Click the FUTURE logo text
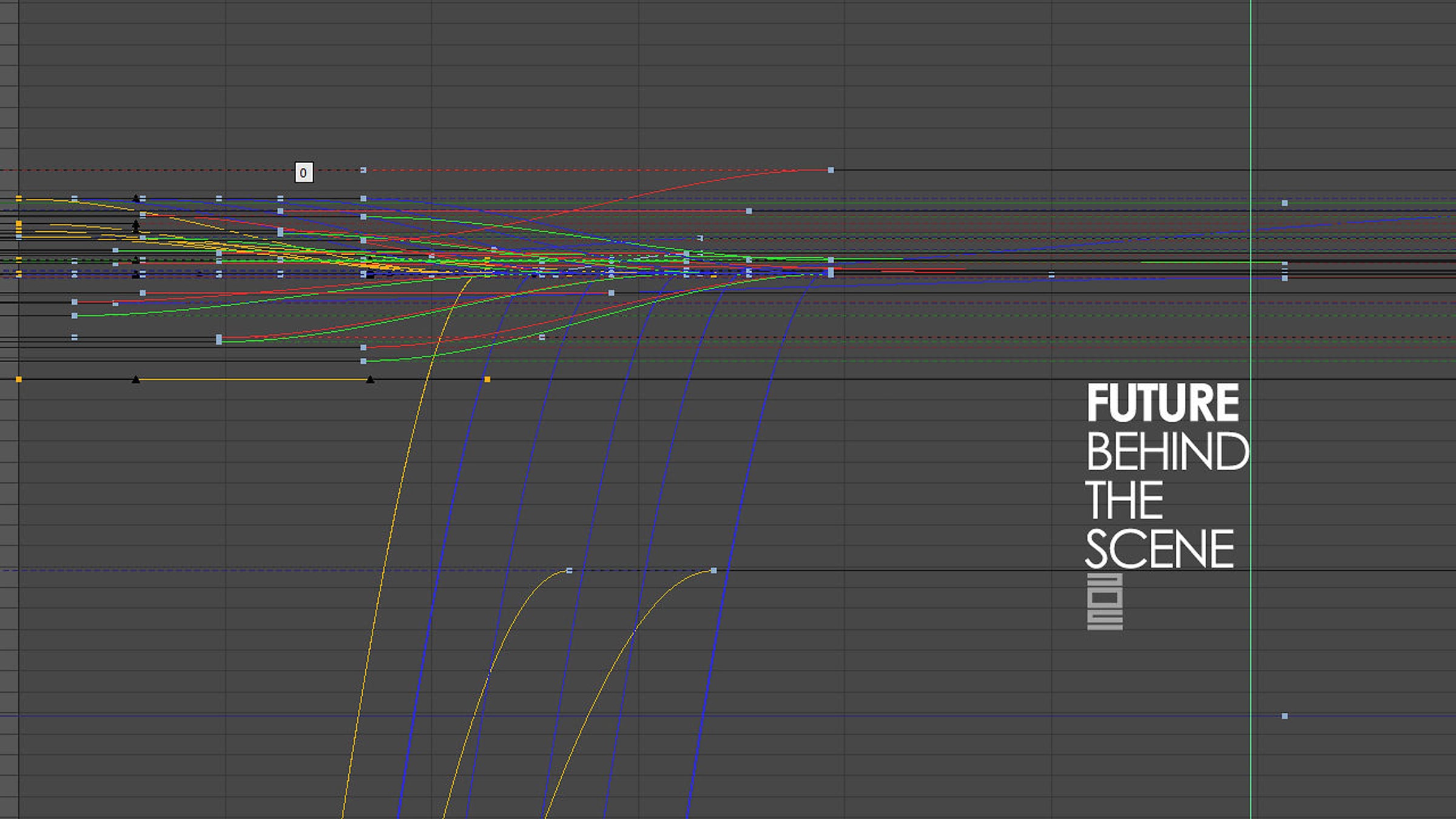Image resolution: width=1456 pixels, height=819 pixels. coord(1162,403)
